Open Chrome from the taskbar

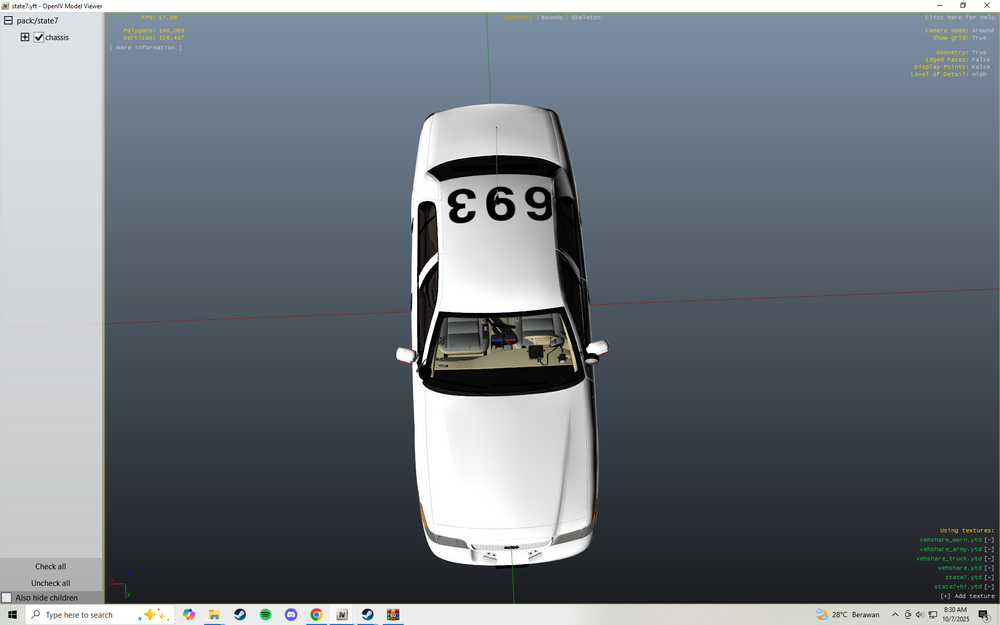[316, 614]
